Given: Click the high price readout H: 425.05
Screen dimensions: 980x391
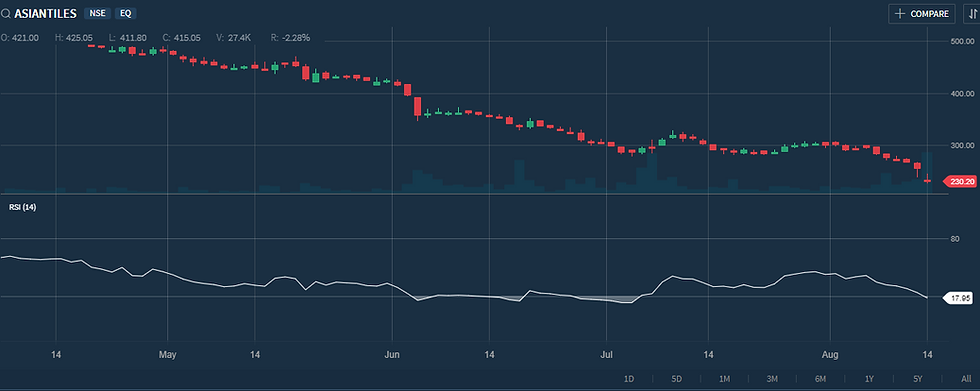Looking at the screenshot, I should (x=74, y=37).
